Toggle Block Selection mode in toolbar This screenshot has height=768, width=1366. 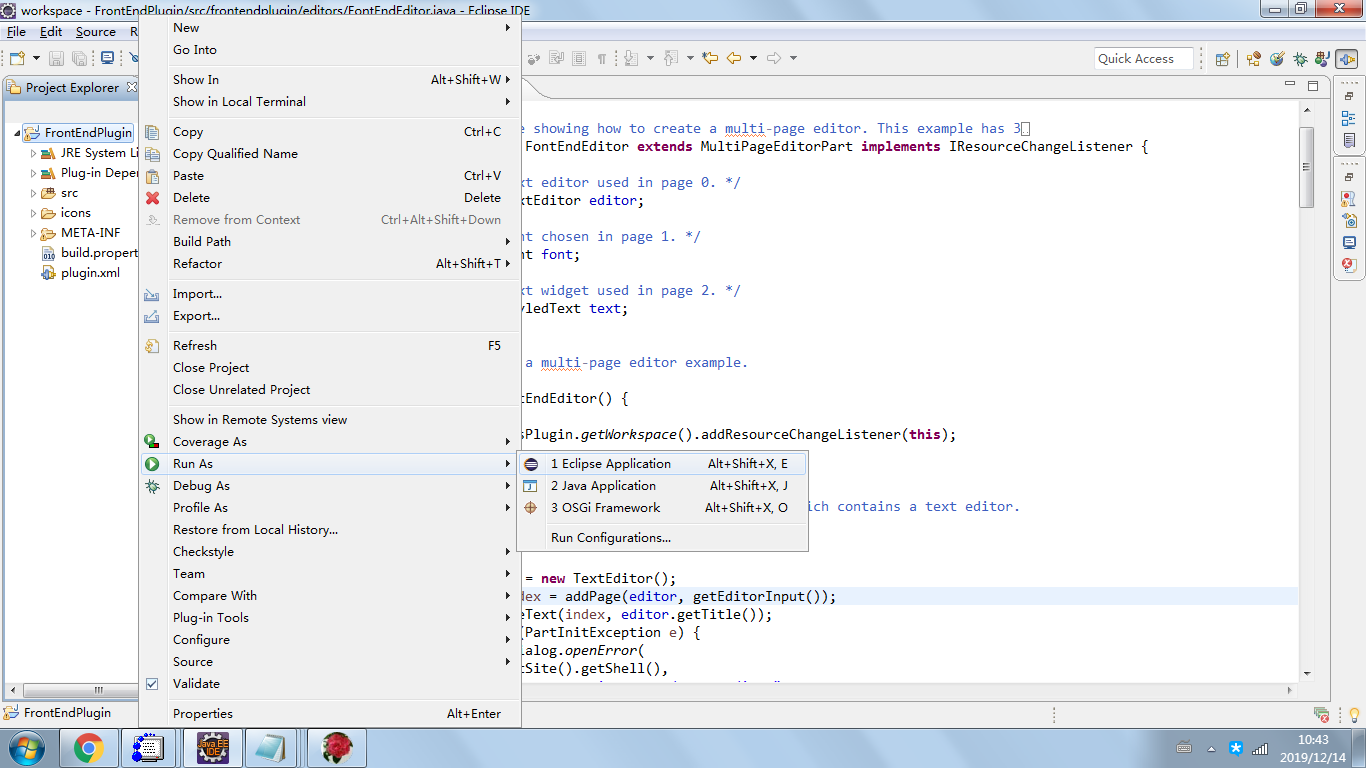click(x=579, y=59)
